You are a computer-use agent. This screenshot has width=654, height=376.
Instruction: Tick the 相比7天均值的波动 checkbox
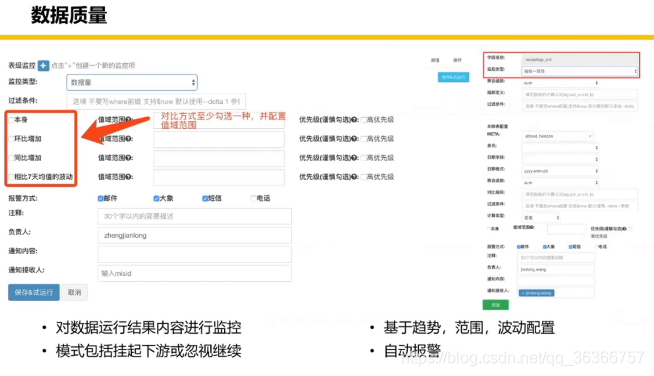(x=11, y=177)
